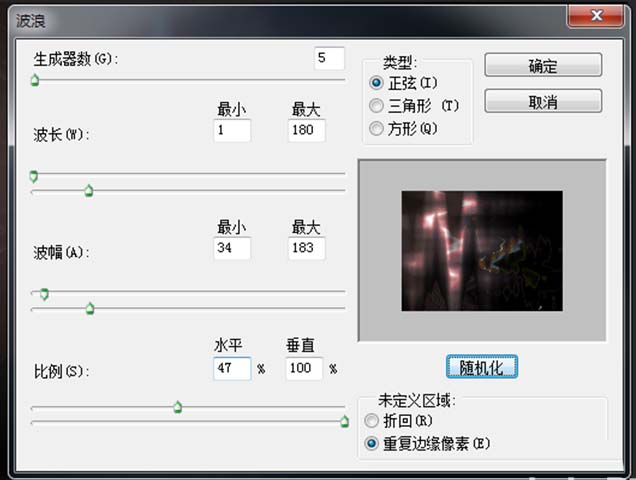
Task: Click the 波幅 minimum field showing 34
Action: click(232, 248)
